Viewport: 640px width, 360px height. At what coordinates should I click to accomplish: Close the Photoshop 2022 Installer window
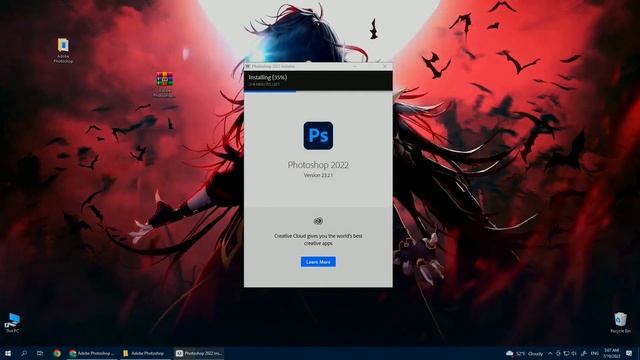tap(385, 66)
